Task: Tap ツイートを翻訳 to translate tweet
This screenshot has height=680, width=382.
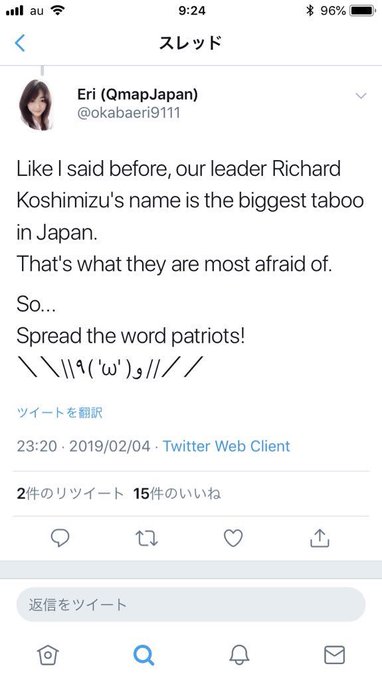Action: point(59,412)
